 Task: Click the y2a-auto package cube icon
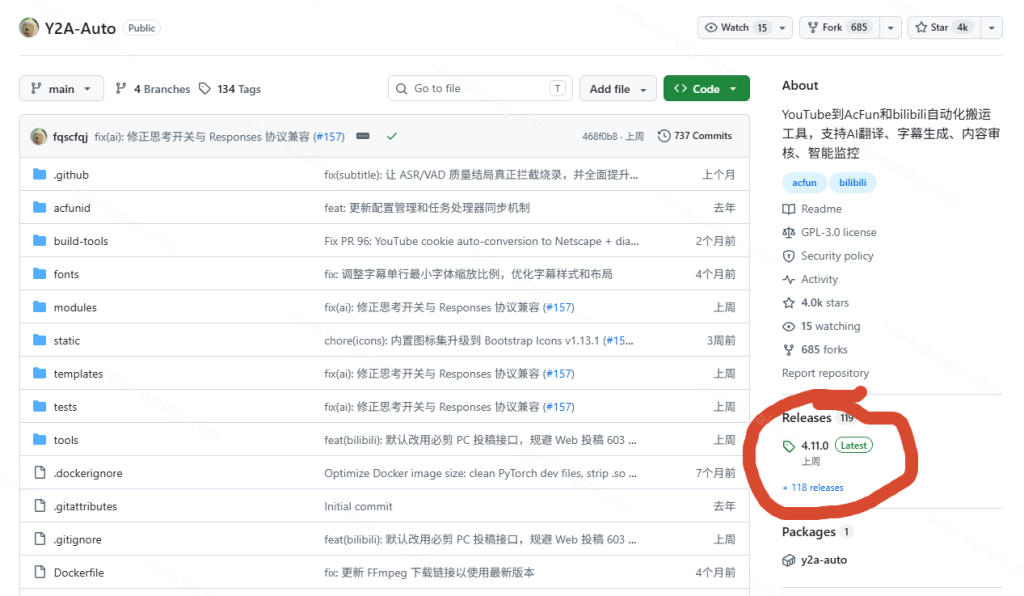tap(789, 560)
